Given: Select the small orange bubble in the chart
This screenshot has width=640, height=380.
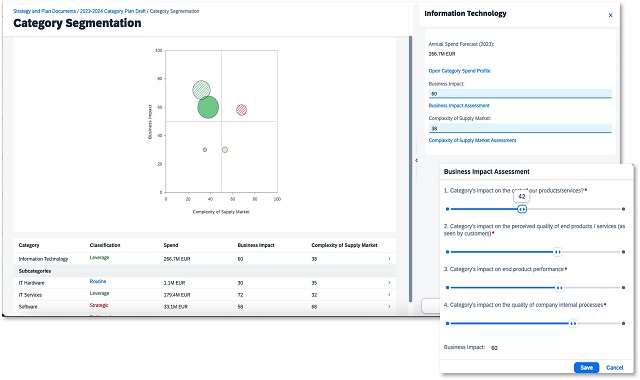Looking at the screenshot, I should (x=225, y=150).
